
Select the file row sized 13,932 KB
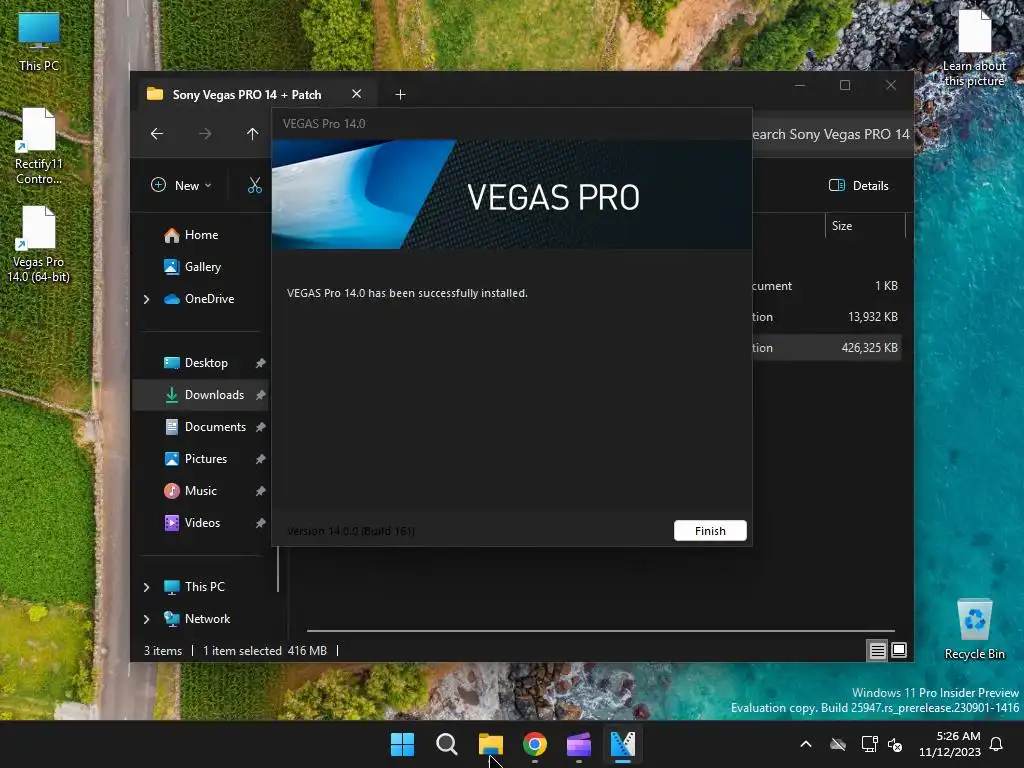827,317
